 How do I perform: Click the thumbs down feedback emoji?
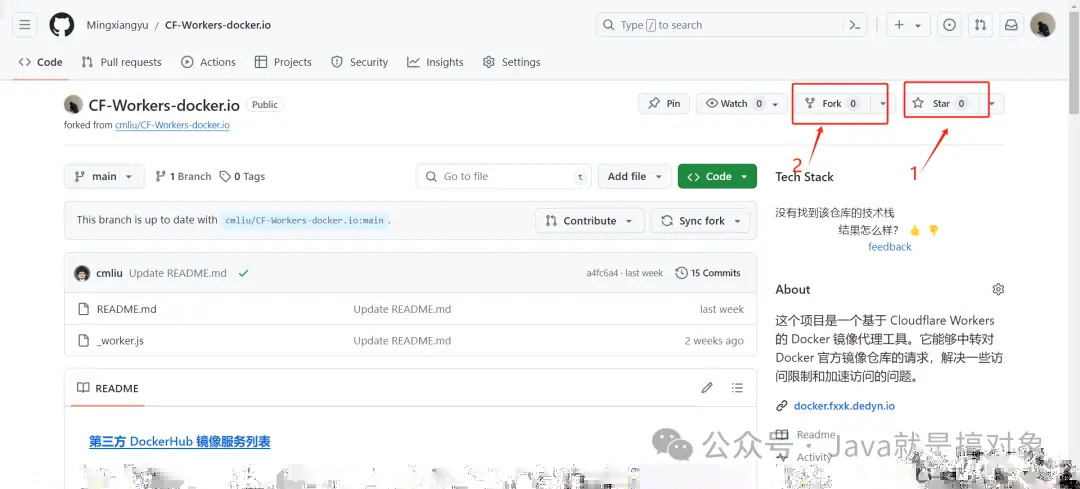click(x=933, y=230)
